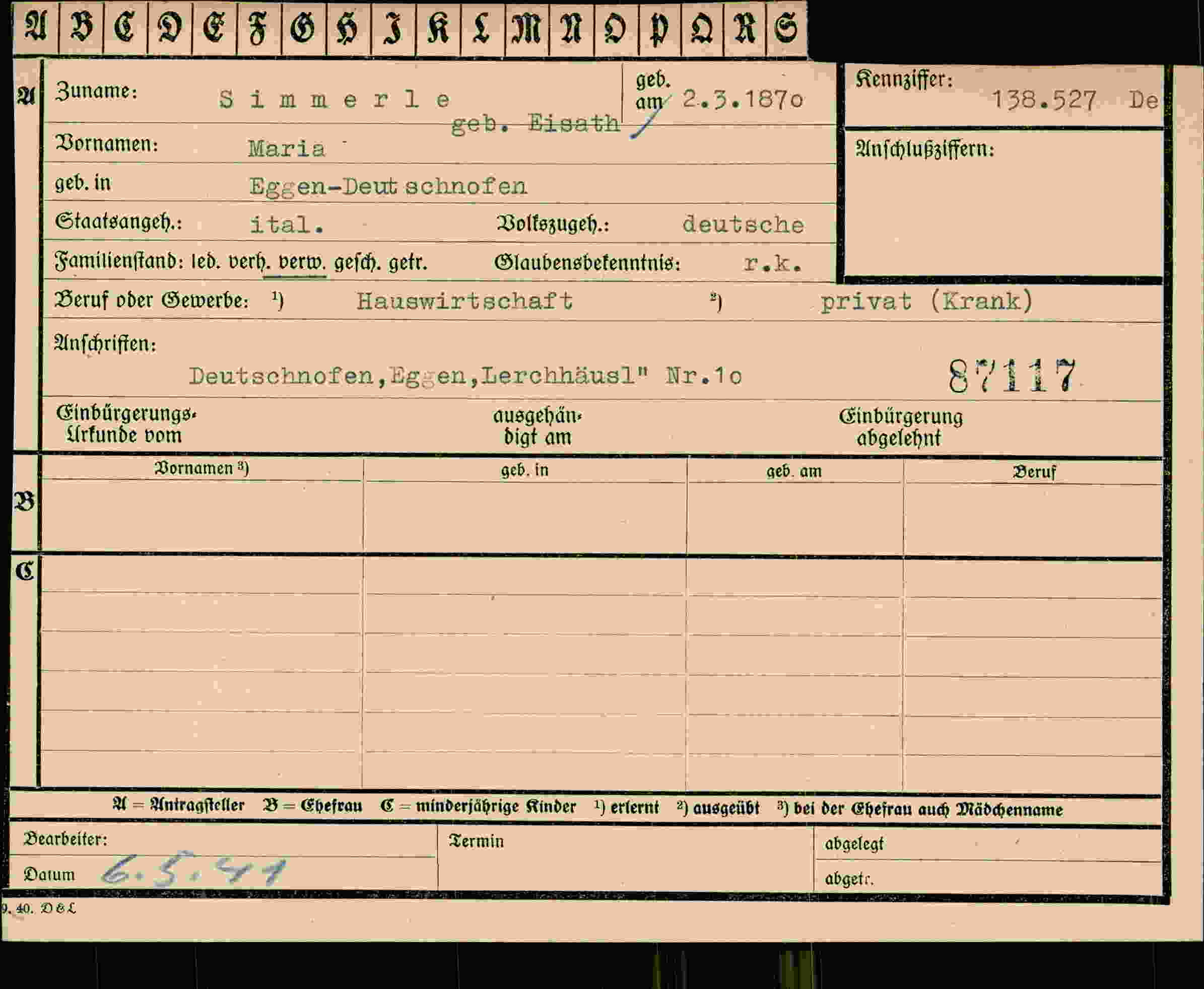This screenshot has height=989, width=1204.
Task: Click the 'Bearbeiter:' label
Action: pos(65,838)
